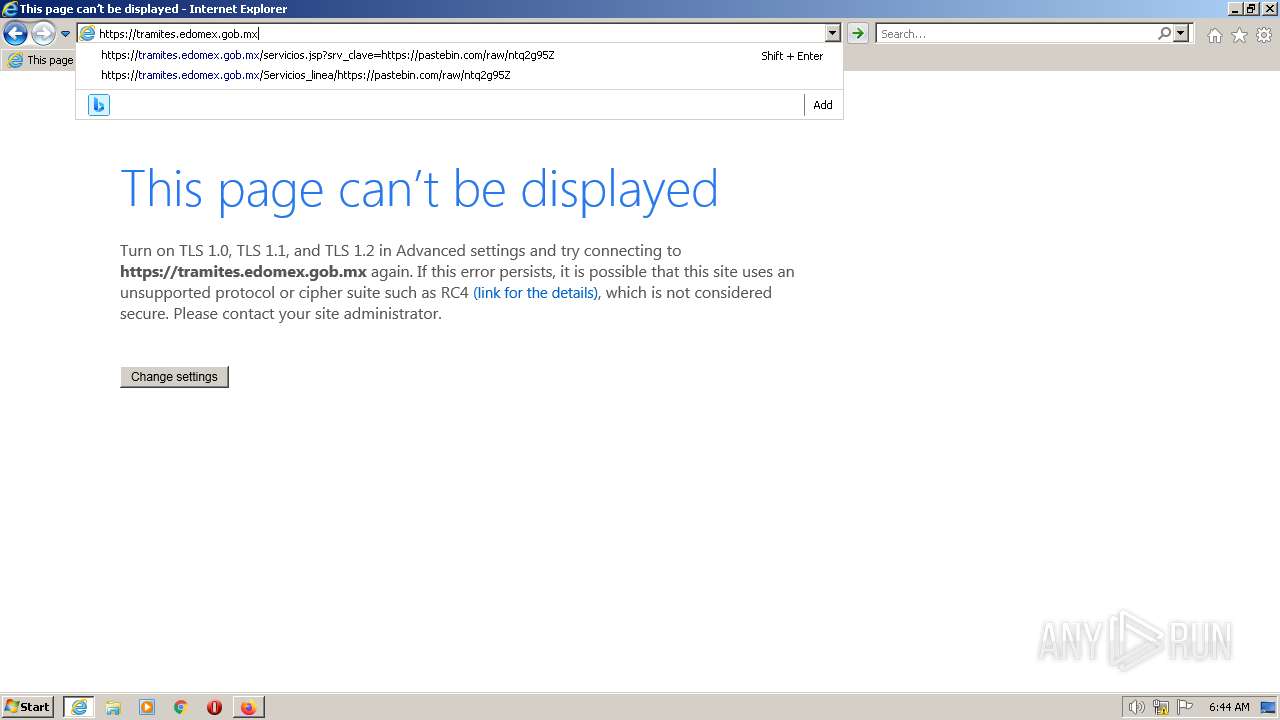This screenshot has width=1280, height=720.
Task: Open the recent pages dropdown arrow
Action: [66, 34]
